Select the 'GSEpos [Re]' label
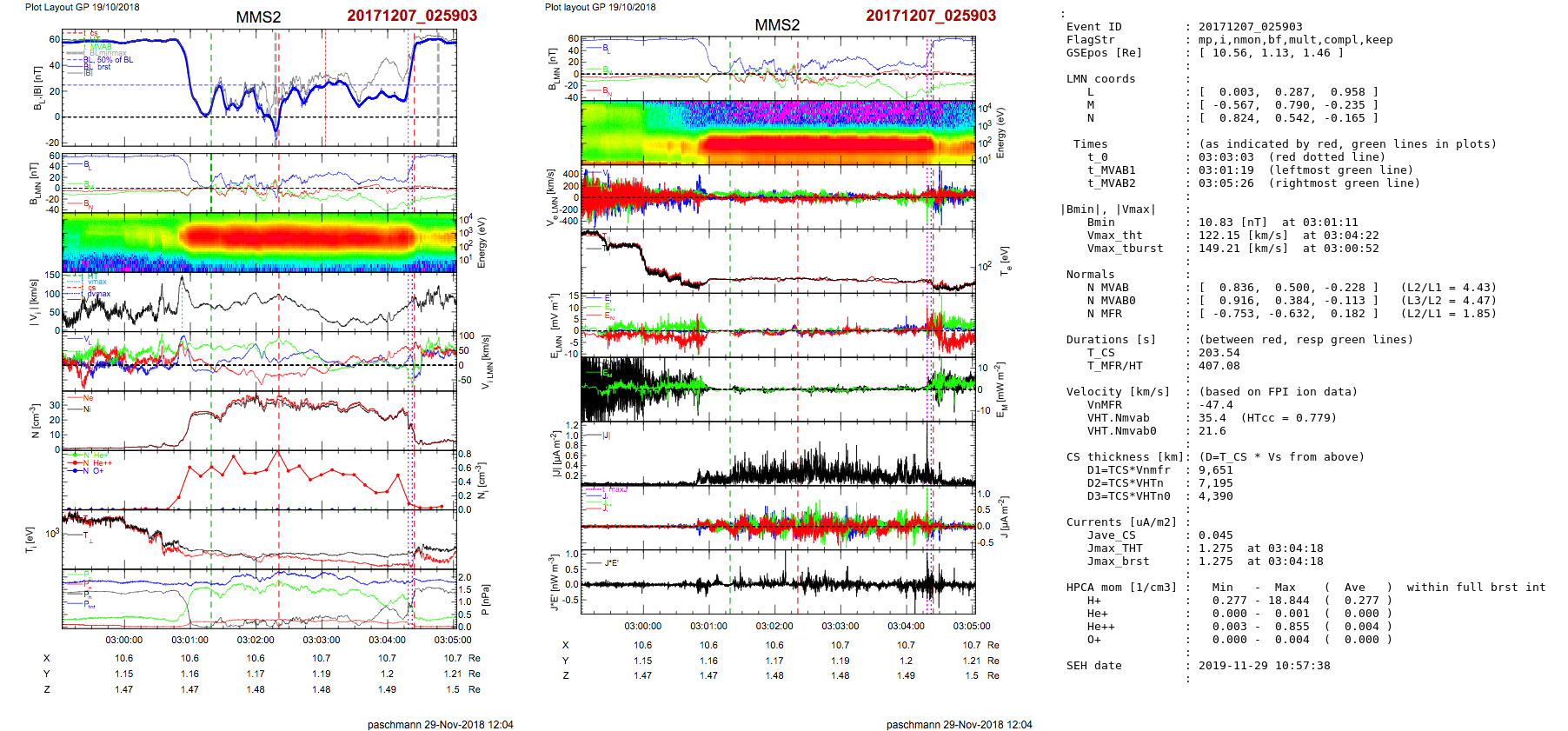The image size is (1568, 731). (x=1104, y=53)
